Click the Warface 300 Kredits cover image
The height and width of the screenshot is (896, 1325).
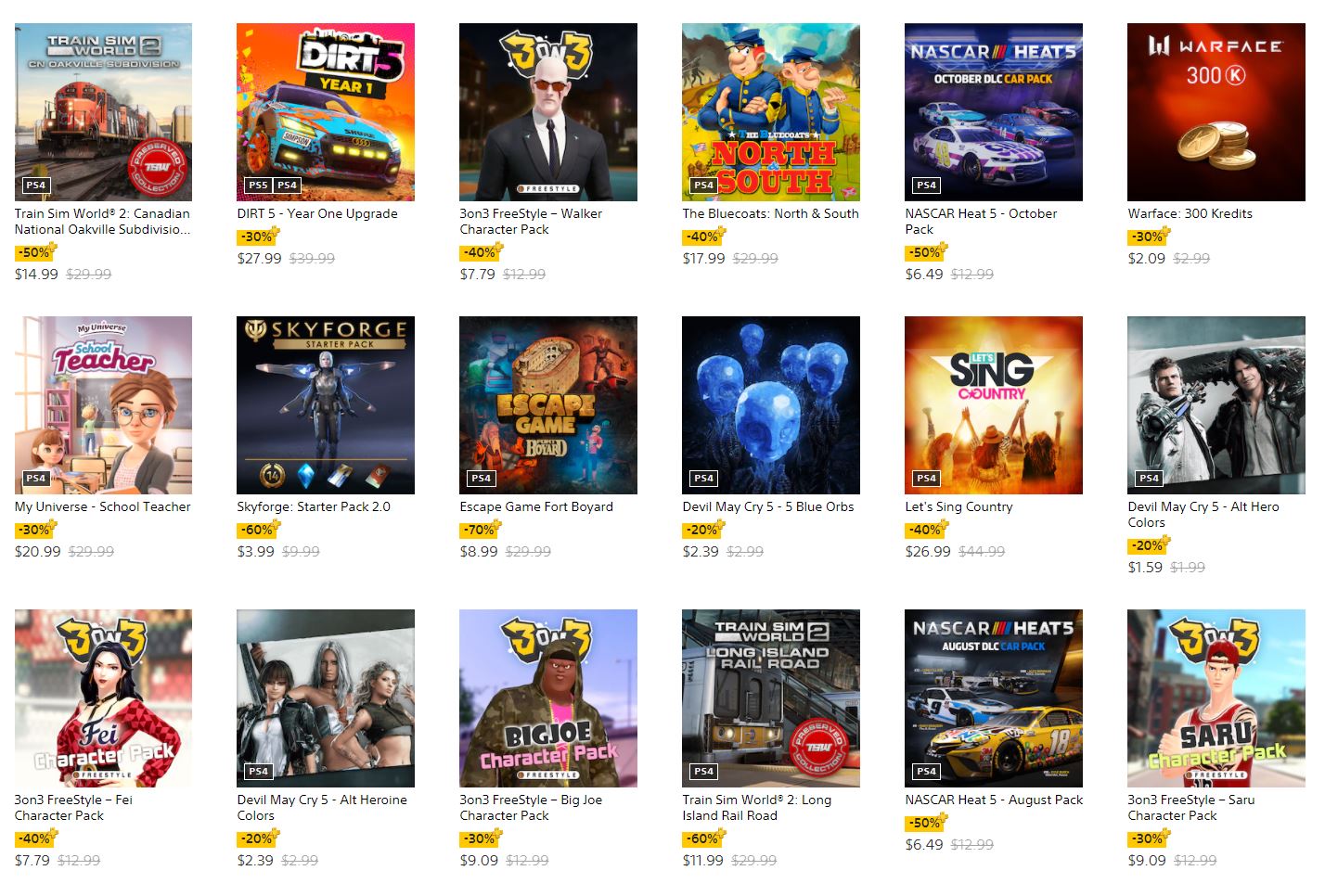pos(1216,112)
